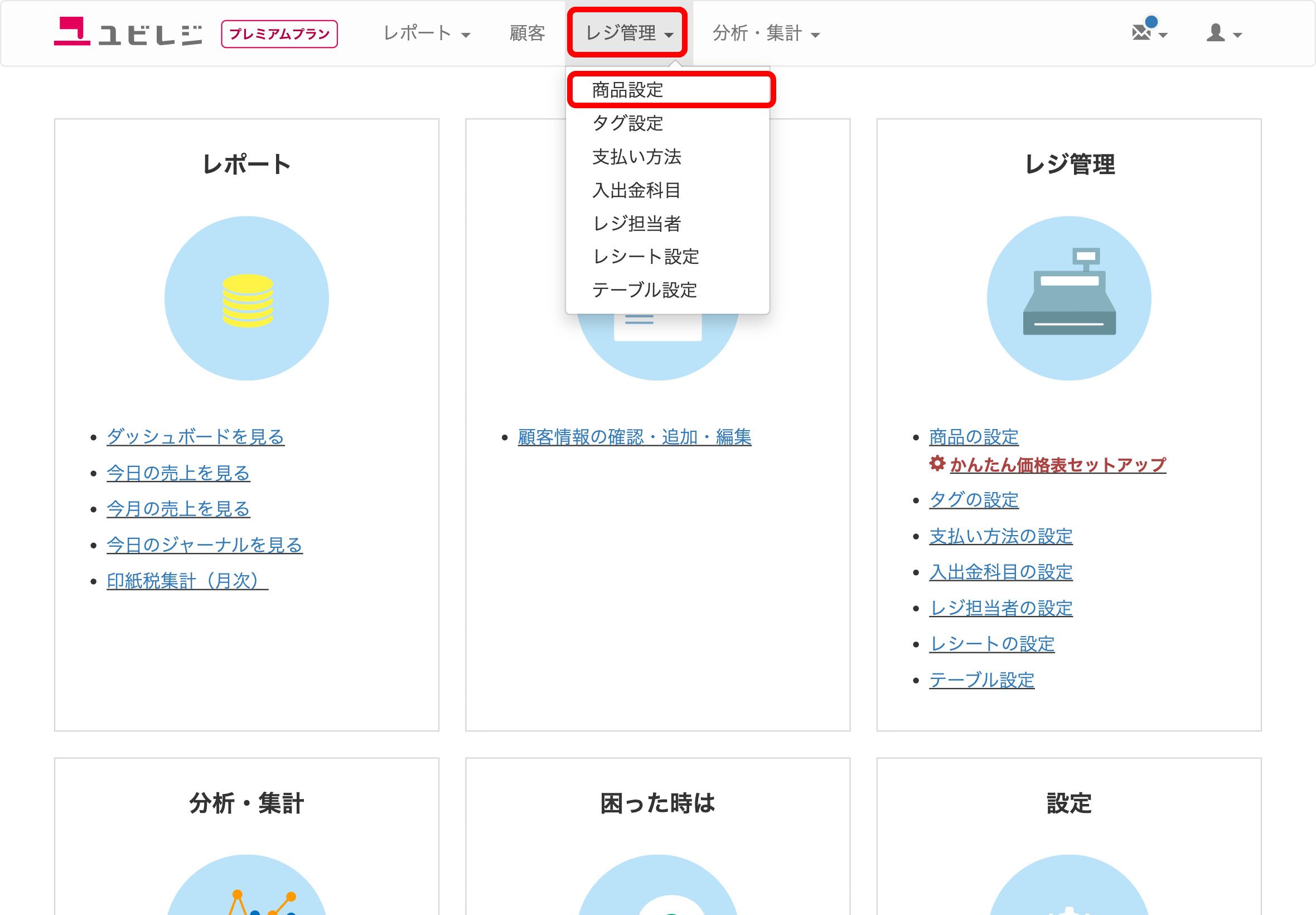Open the 今日の売上を見る link
Screen dimensions: 1316x915
tap(178, 473)
